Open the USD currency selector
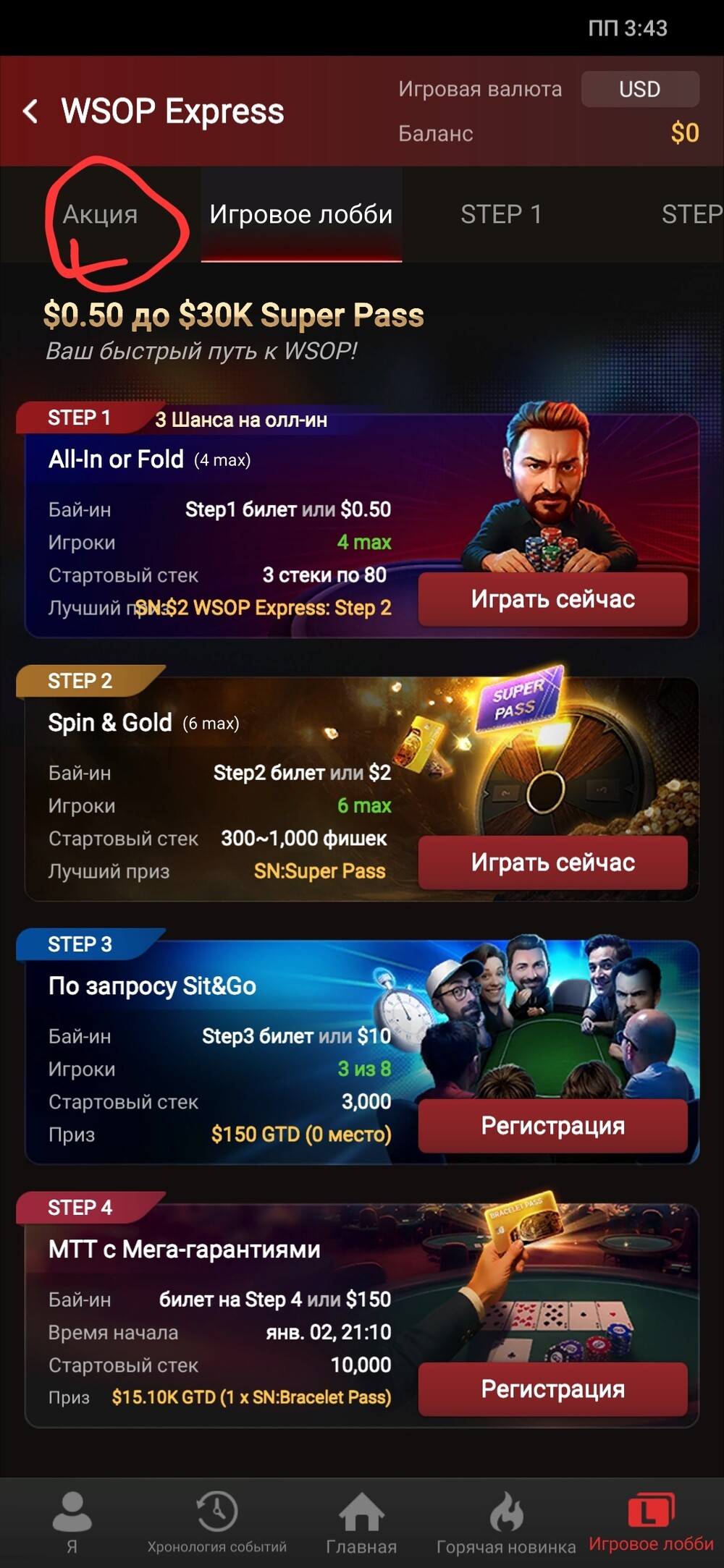Screen dimensions: 724x1568 [640, 89]
